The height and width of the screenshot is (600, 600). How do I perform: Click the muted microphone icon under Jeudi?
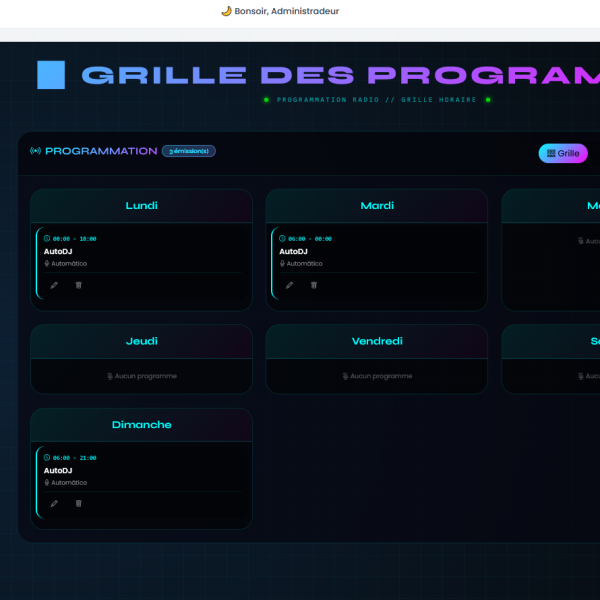click(110, 376)
